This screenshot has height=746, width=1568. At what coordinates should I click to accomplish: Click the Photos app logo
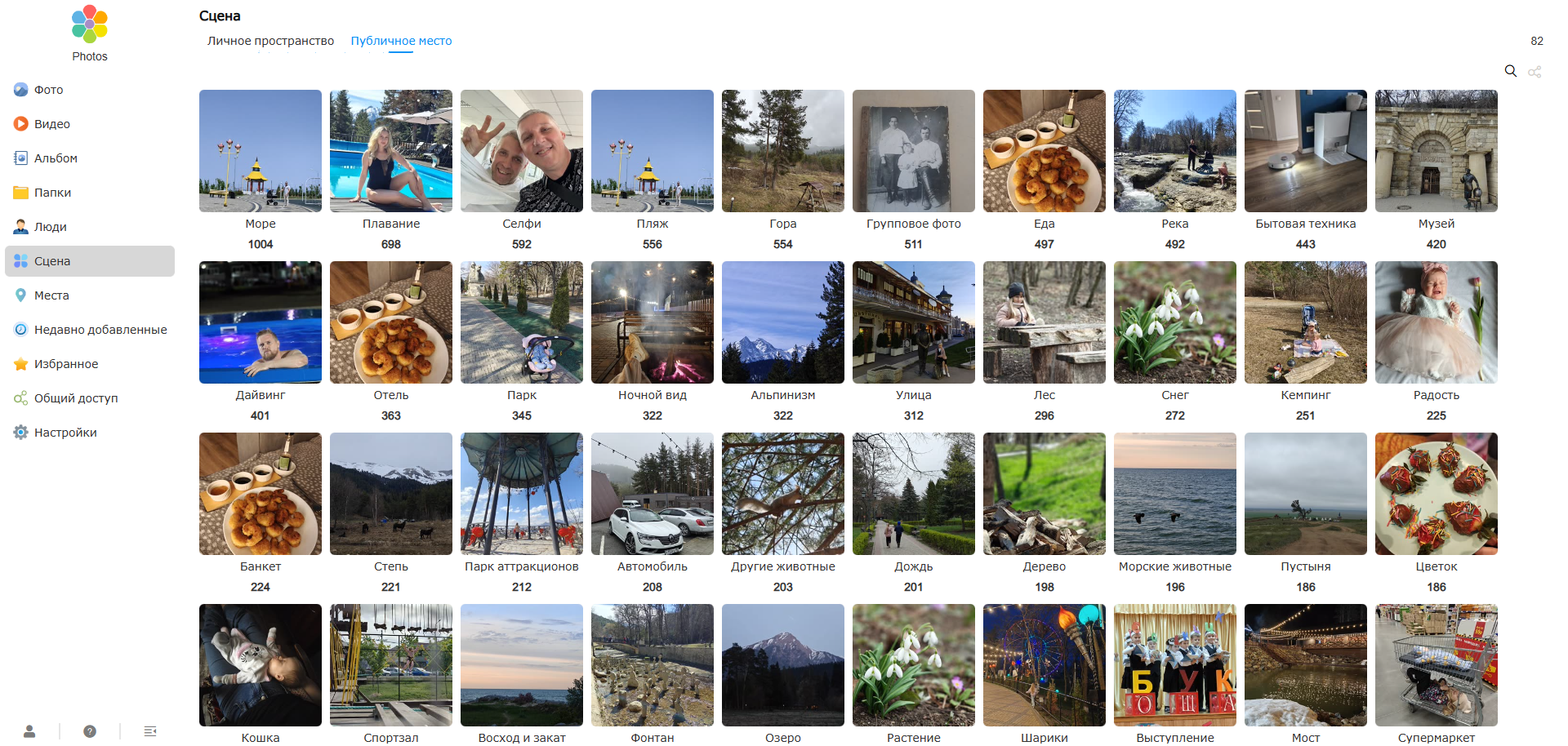(90, 24)
